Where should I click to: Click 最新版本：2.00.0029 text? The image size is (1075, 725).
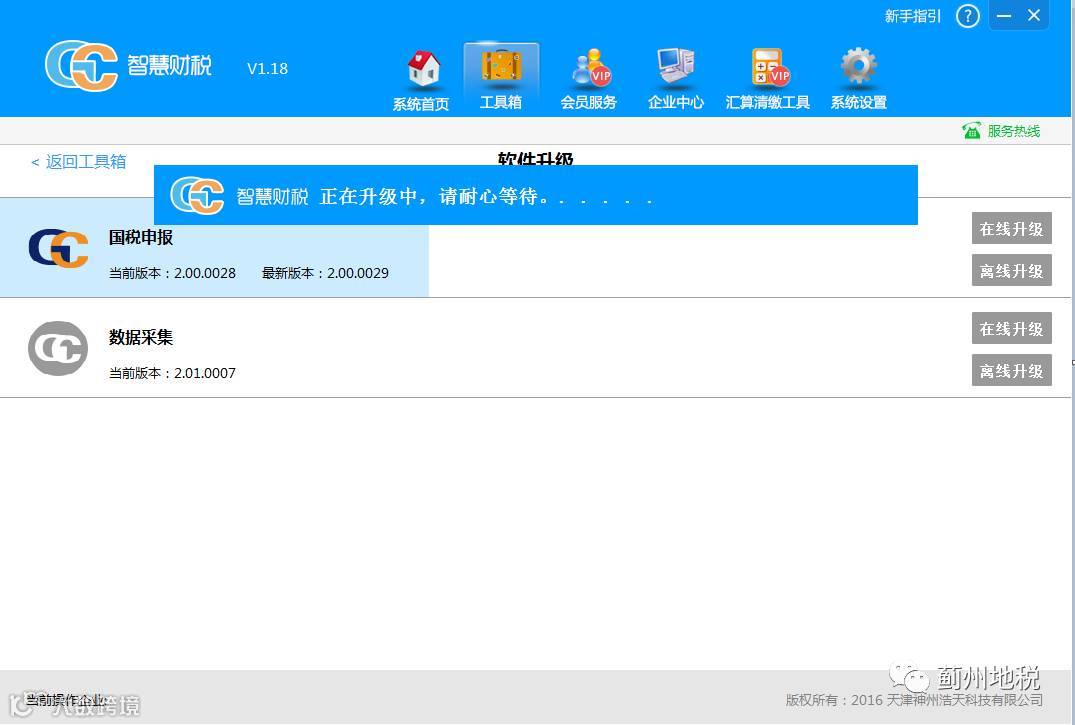325,273
